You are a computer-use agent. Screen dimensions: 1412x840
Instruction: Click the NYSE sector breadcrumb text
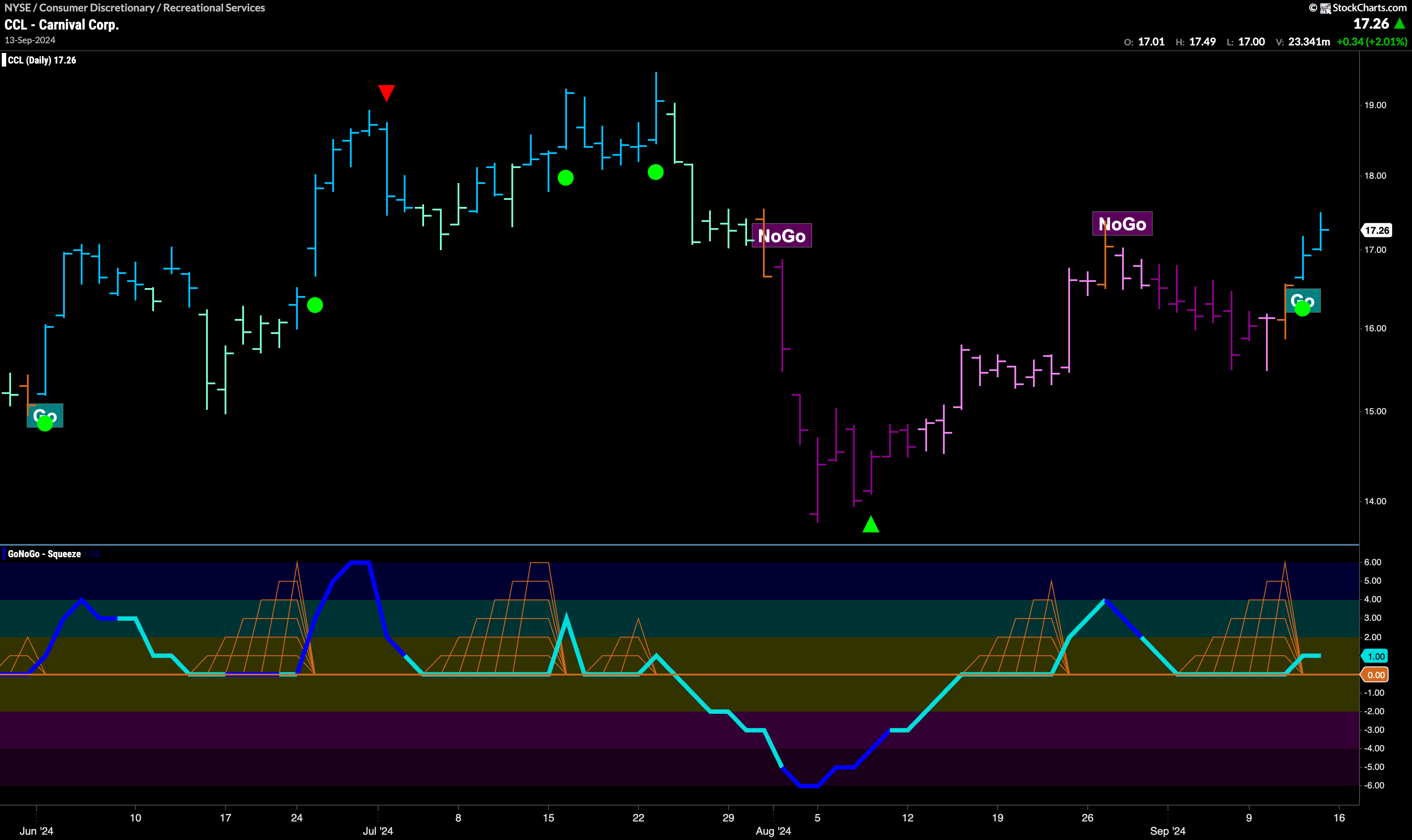135,8
